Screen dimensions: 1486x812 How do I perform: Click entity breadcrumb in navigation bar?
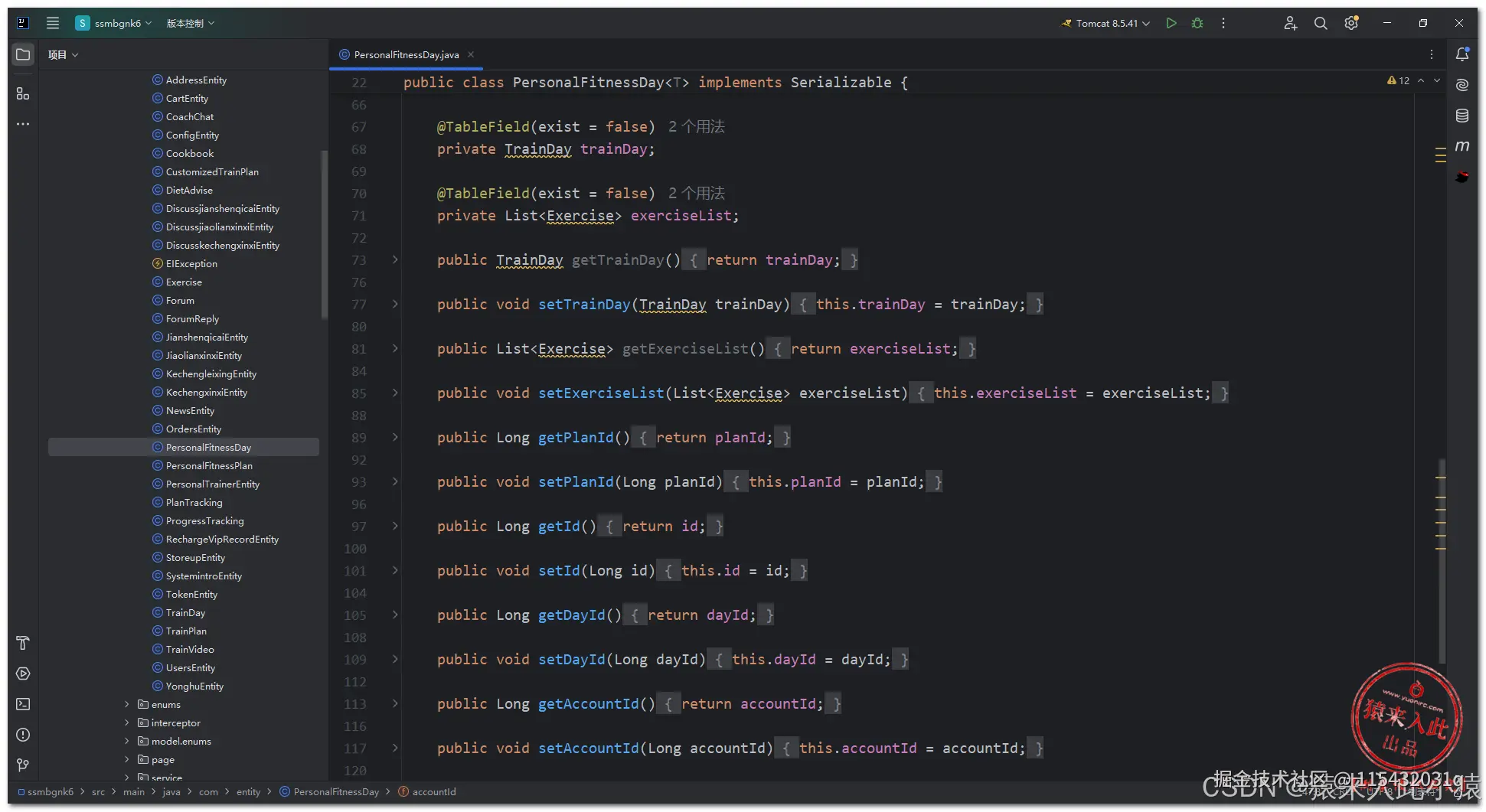248,791
